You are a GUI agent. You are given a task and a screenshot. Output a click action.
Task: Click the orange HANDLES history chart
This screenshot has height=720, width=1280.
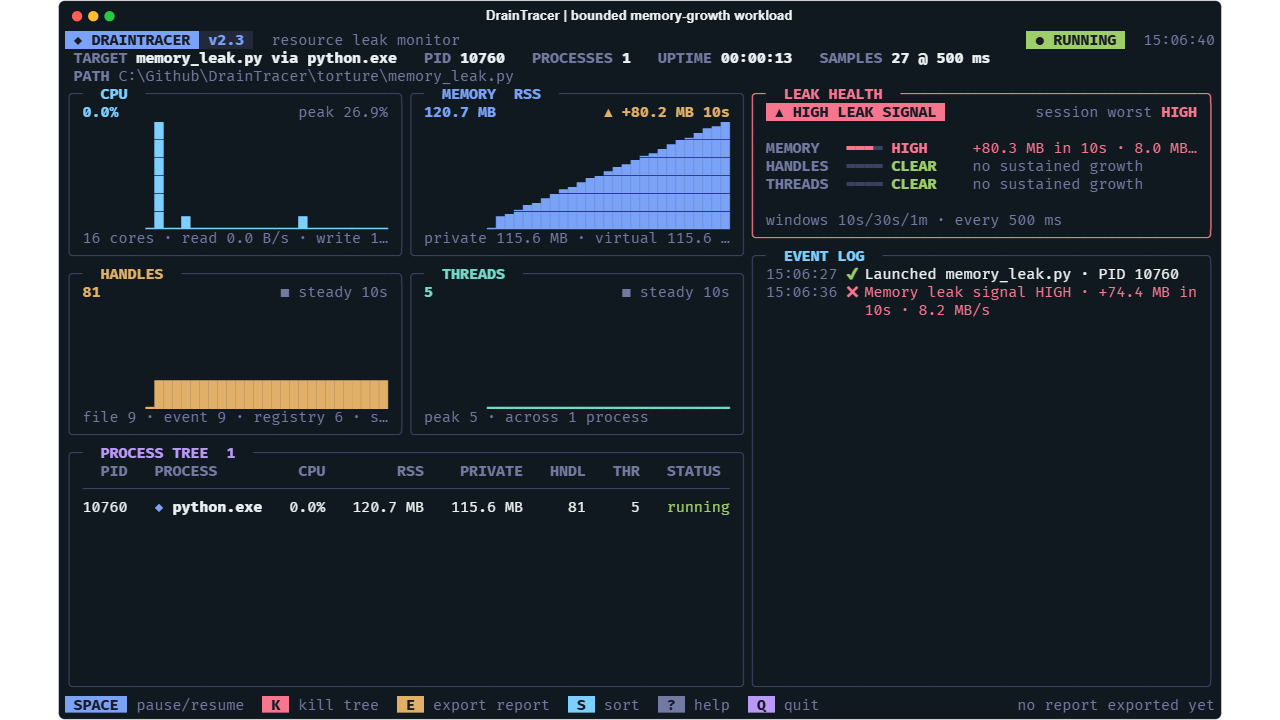pos(267,394)
